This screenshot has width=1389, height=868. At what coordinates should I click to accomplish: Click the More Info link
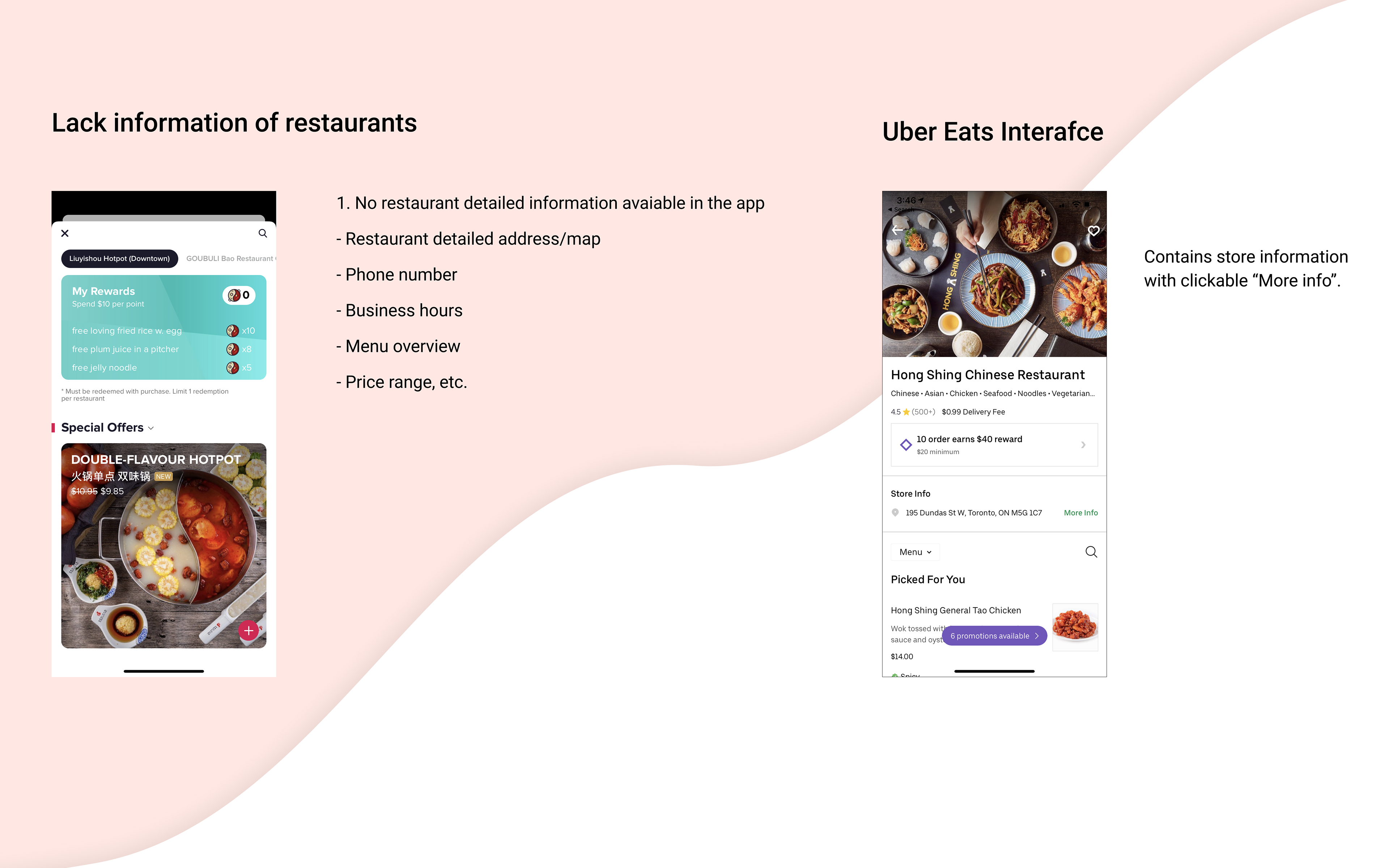(1081, 512)
